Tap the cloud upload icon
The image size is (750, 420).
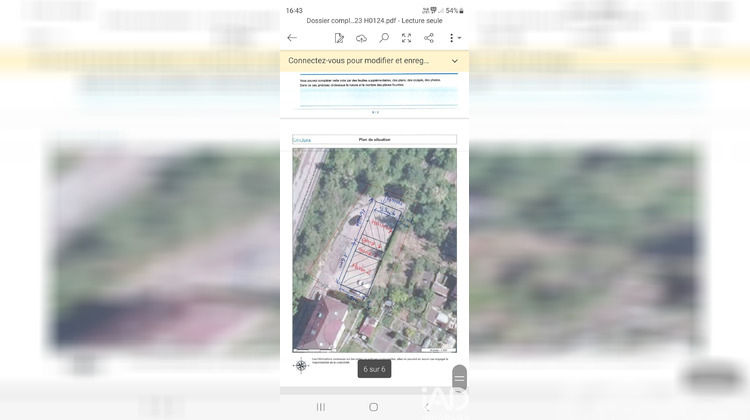pos(361,38)
